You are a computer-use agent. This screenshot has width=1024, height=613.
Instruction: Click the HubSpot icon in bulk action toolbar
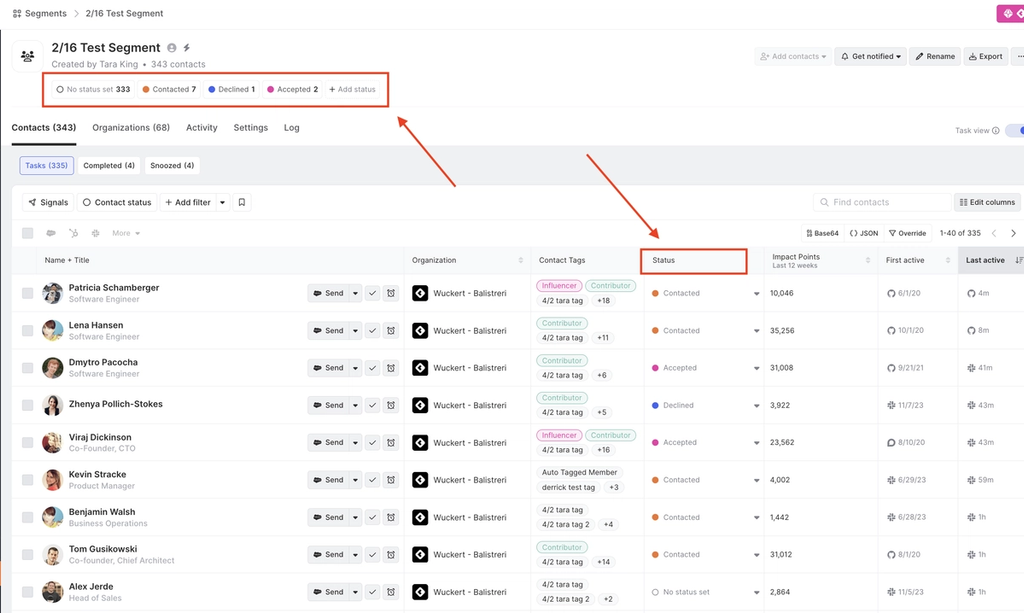coord(73,233)
